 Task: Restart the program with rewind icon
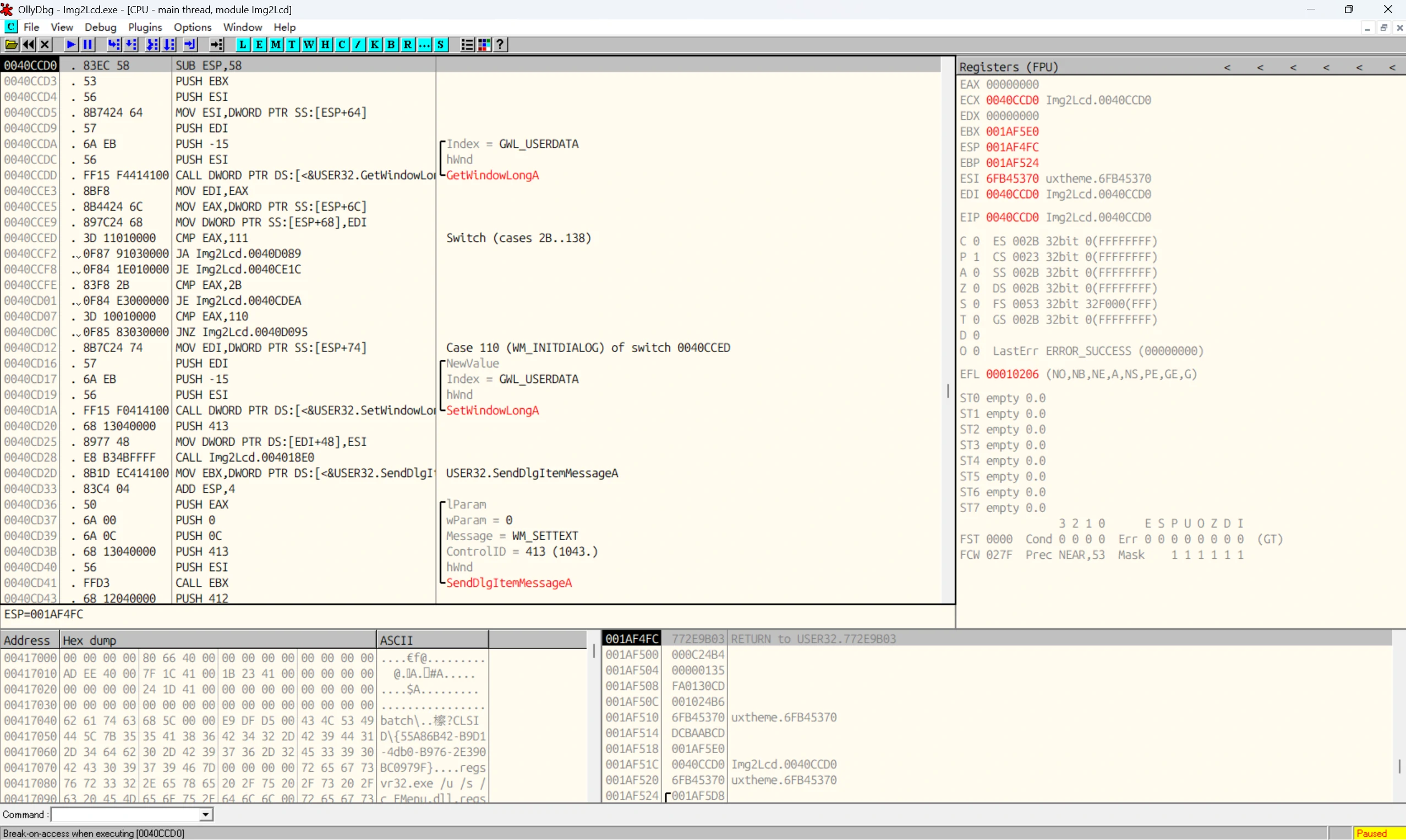tap(28, 45)
